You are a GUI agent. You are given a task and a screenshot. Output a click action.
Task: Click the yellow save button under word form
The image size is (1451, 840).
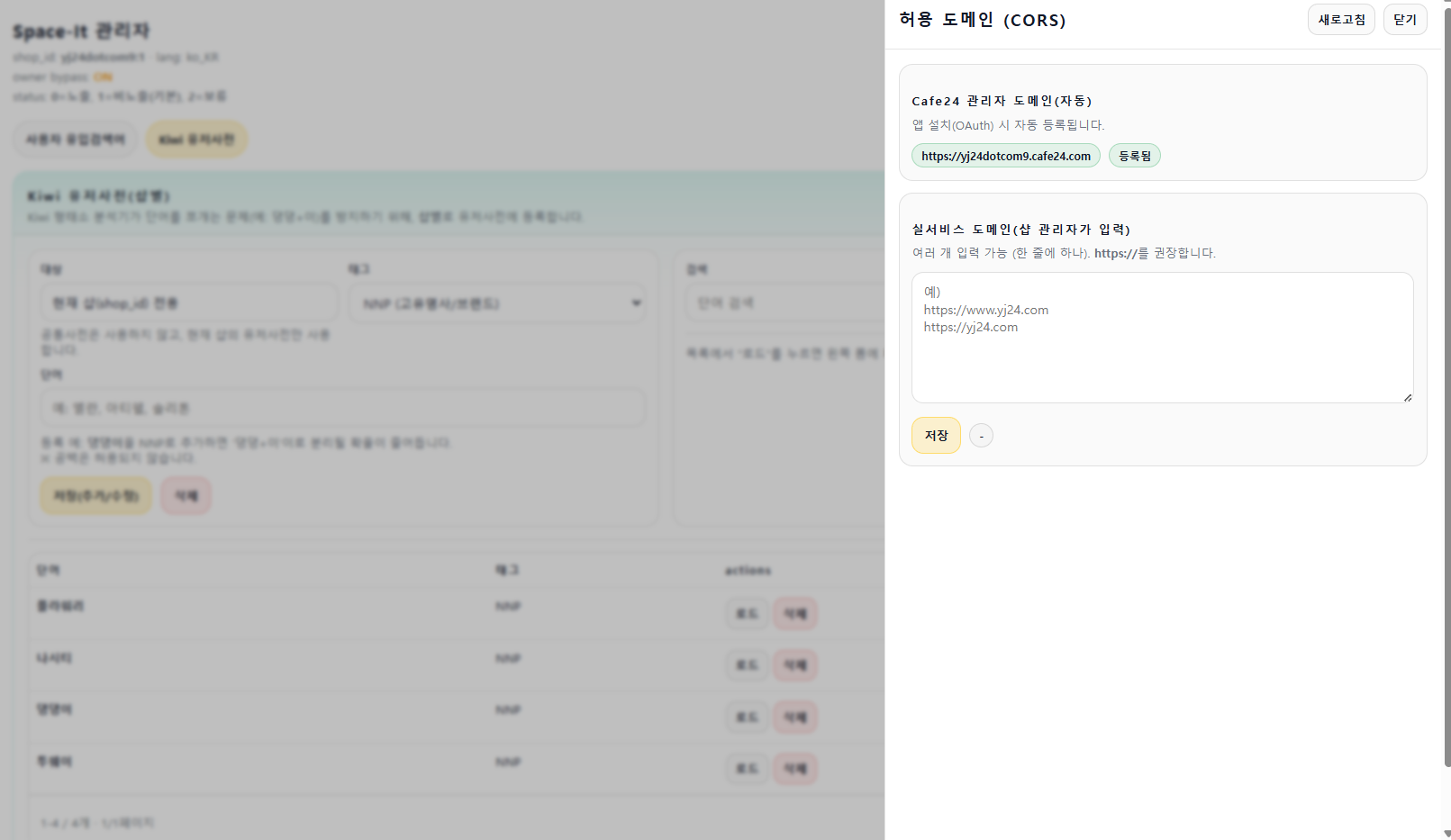(95, 496)
